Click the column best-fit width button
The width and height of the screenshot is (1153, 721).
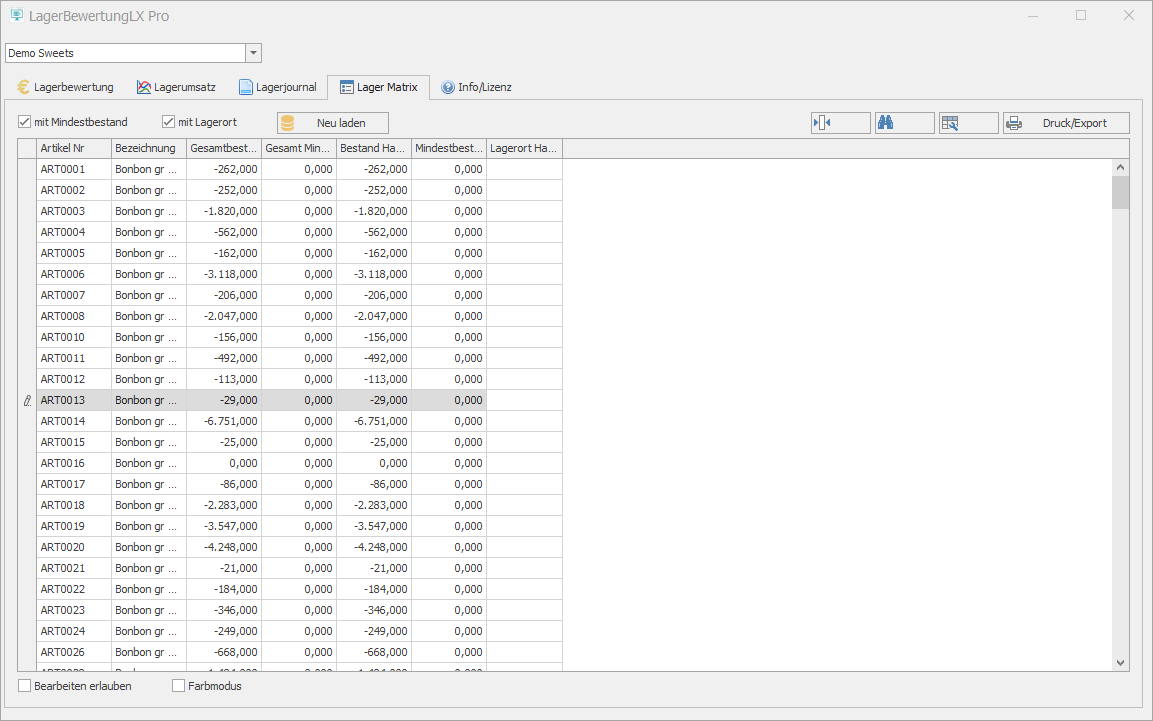pyautogui.click(x=840, y=123)
